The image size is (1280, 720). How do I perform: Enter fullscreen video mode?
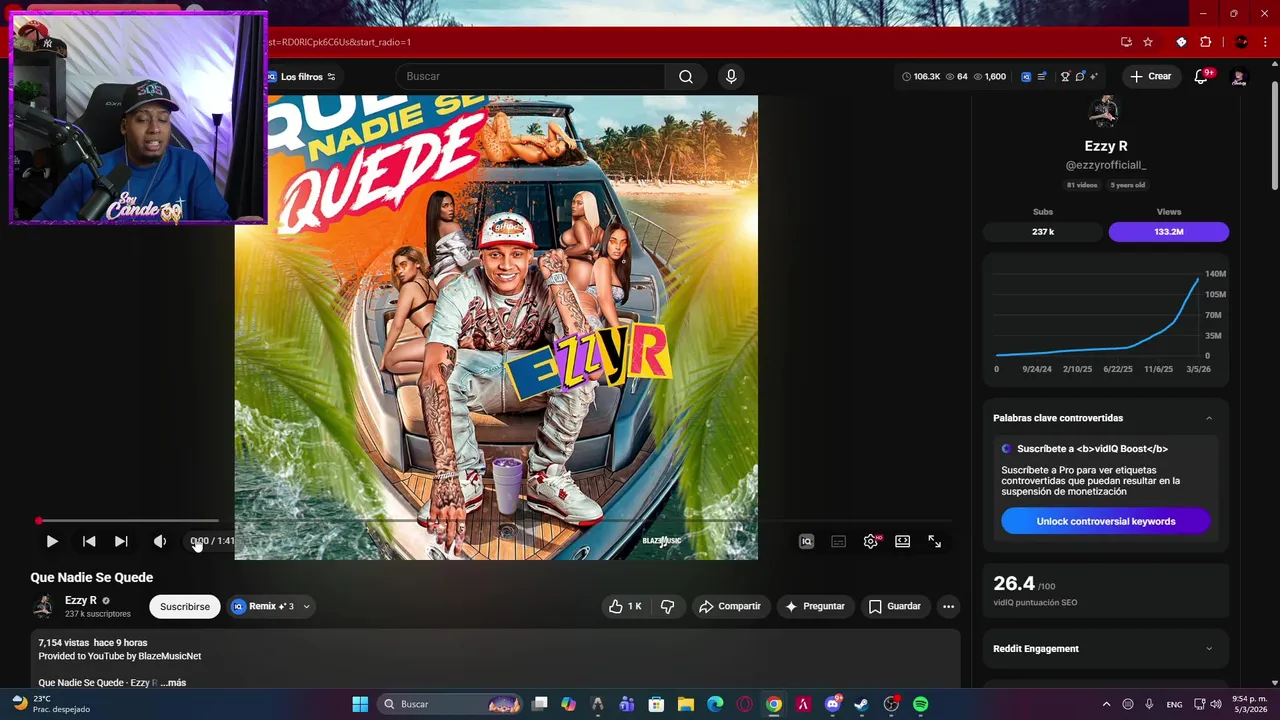click(934, 541)
